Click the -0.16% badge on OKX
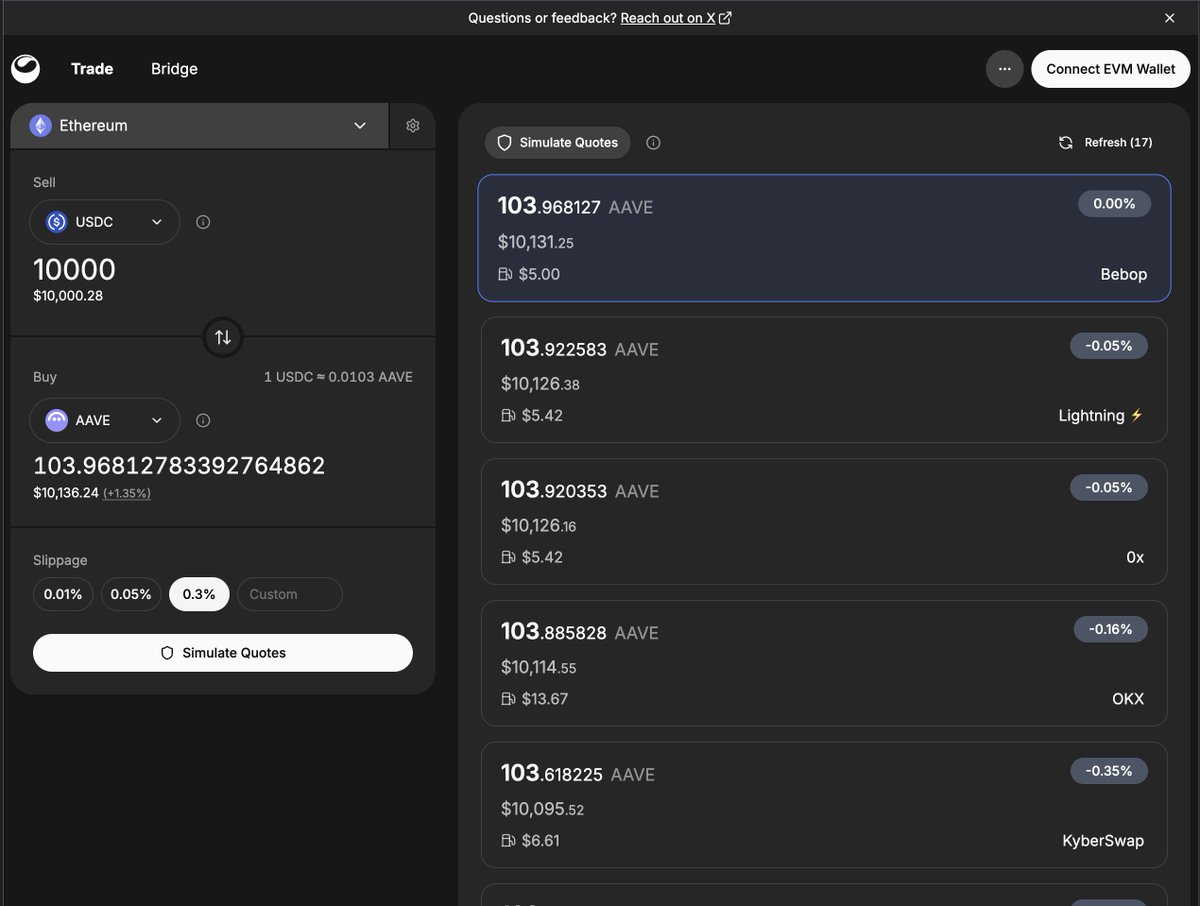1200x906 pixels. pyautogui.click(x=1111, y=629)
